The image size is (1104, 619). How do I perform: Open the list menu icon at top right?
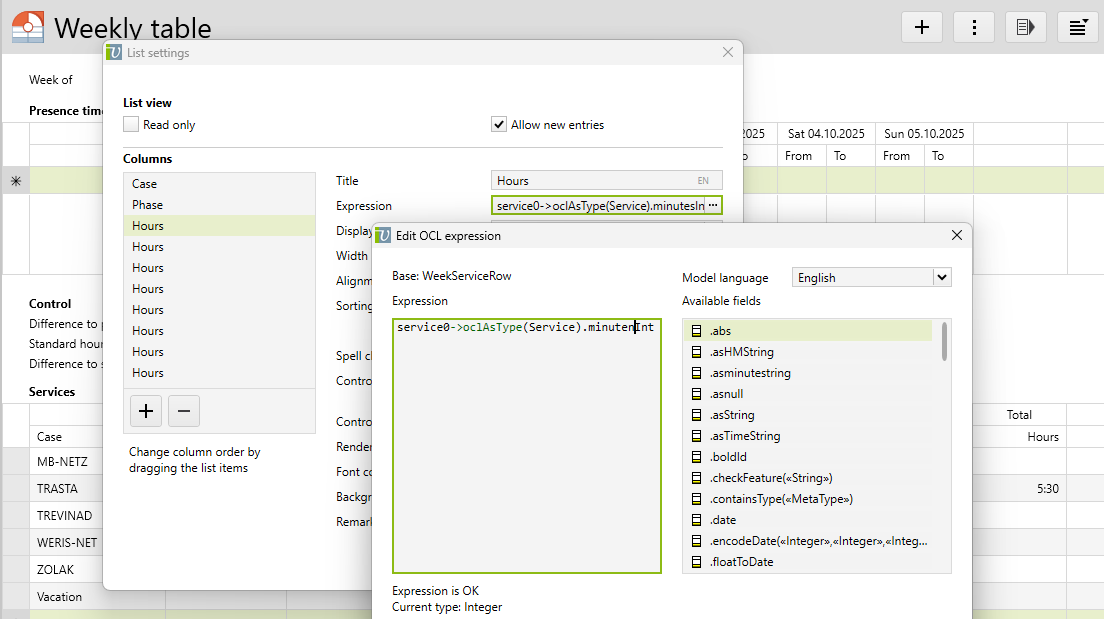pos(1078,27)
